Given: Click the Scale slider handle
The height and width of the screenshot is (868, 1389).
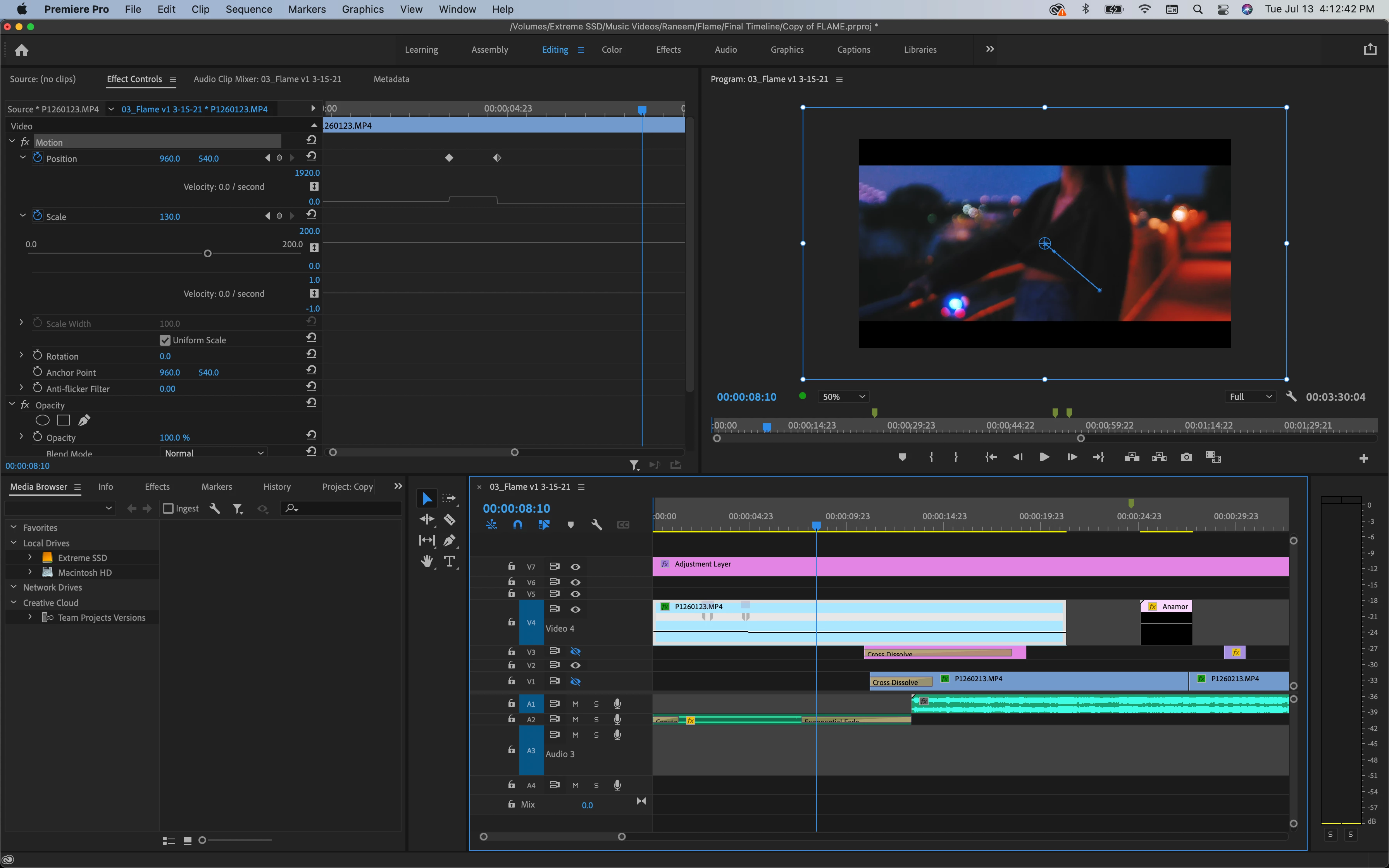Looking at the screenshot, I should click(208, 253).
